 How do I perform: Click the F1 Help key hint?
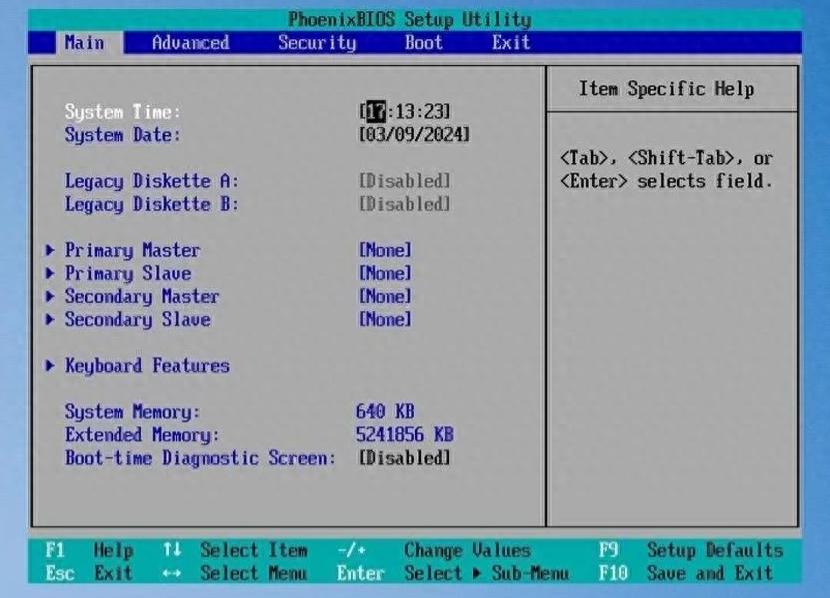[x=89, y=550]
